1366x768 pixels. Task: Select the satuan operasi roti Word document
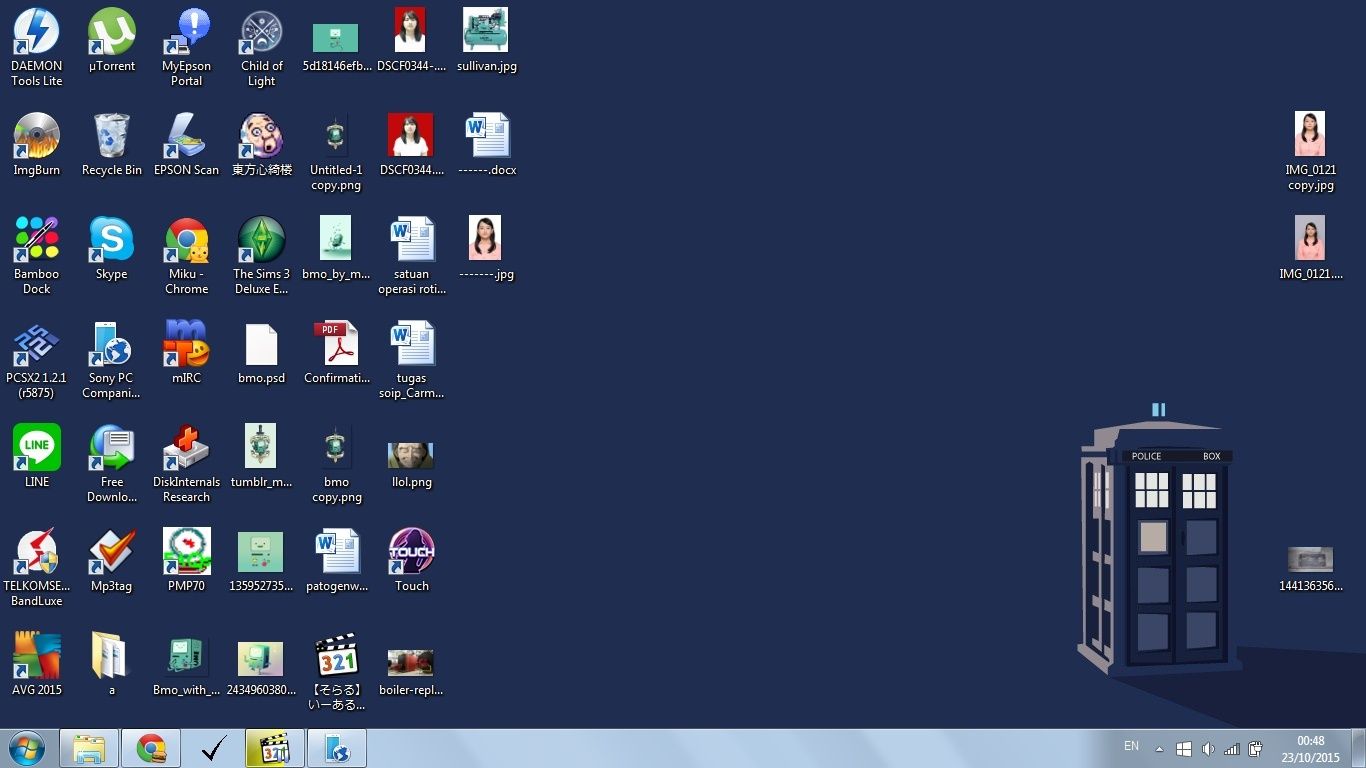point(412,255)
